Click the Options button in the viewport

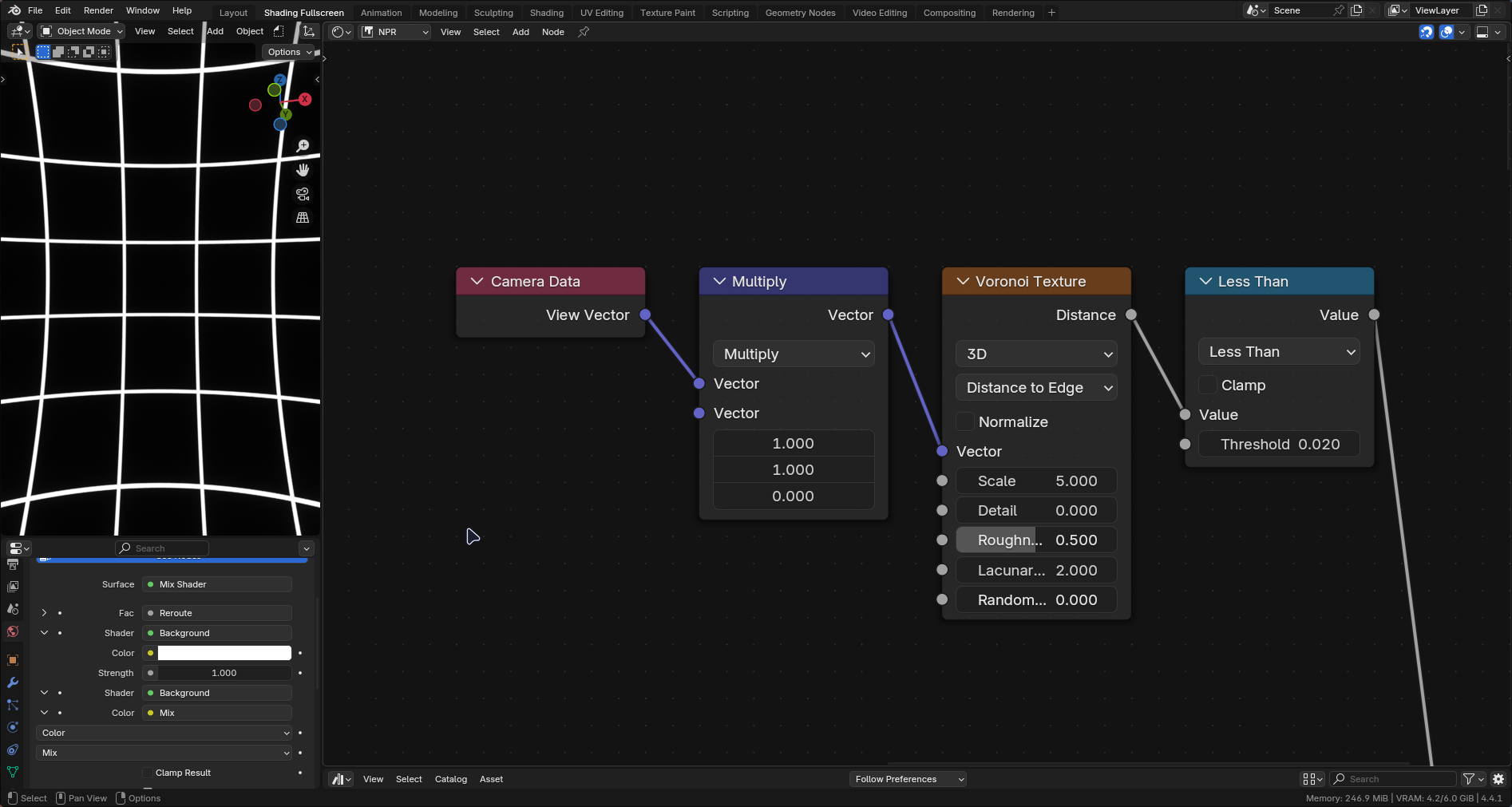pyautogui.click(x=289, y=52)
